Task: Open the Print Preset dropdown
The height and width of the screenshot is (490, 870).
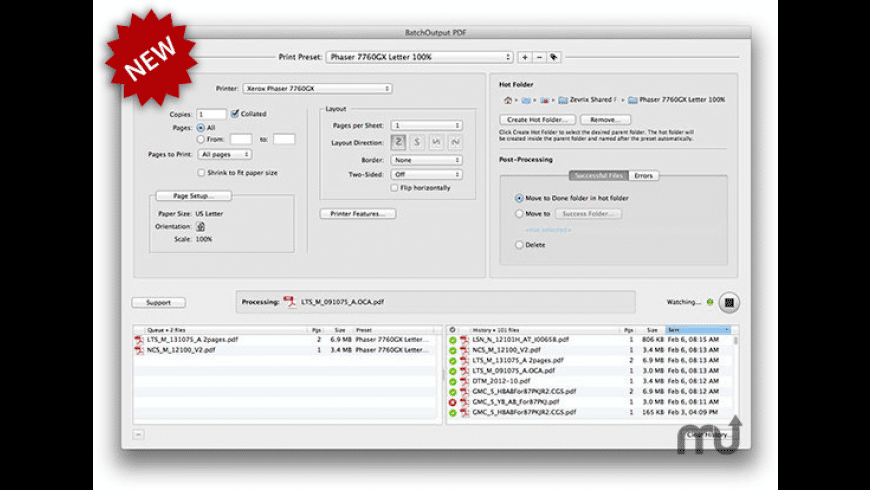Action: [x=420, y=57]
